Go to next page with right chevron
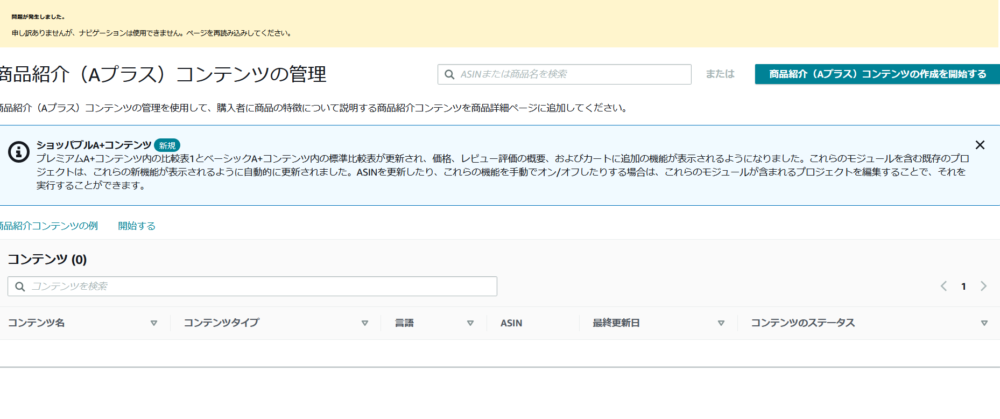Viewport: 1000px width, 419px height. click(x=984, y=286)
